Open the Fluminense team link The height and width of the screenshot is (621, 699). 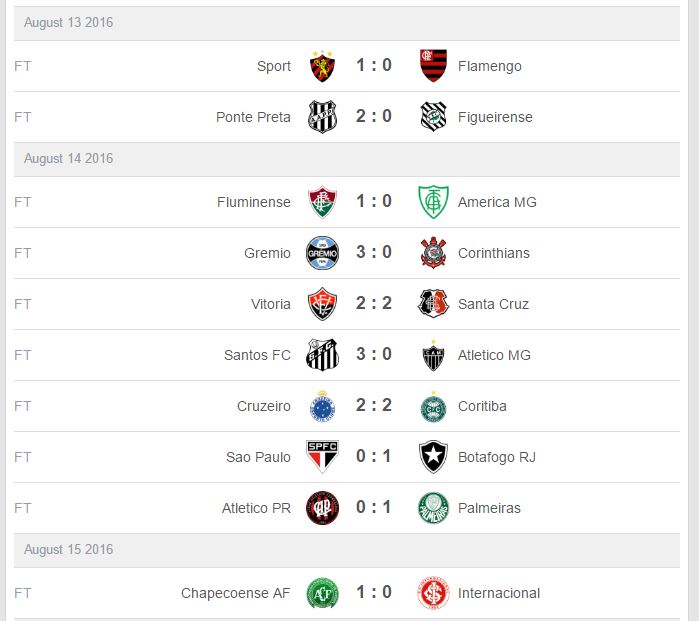coord(254,202)
